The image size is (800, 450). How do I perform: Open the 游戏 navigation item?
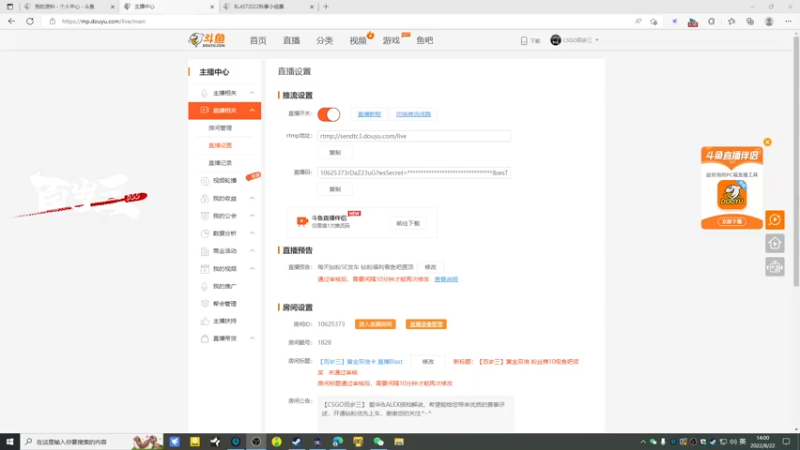tap(391, 40)
